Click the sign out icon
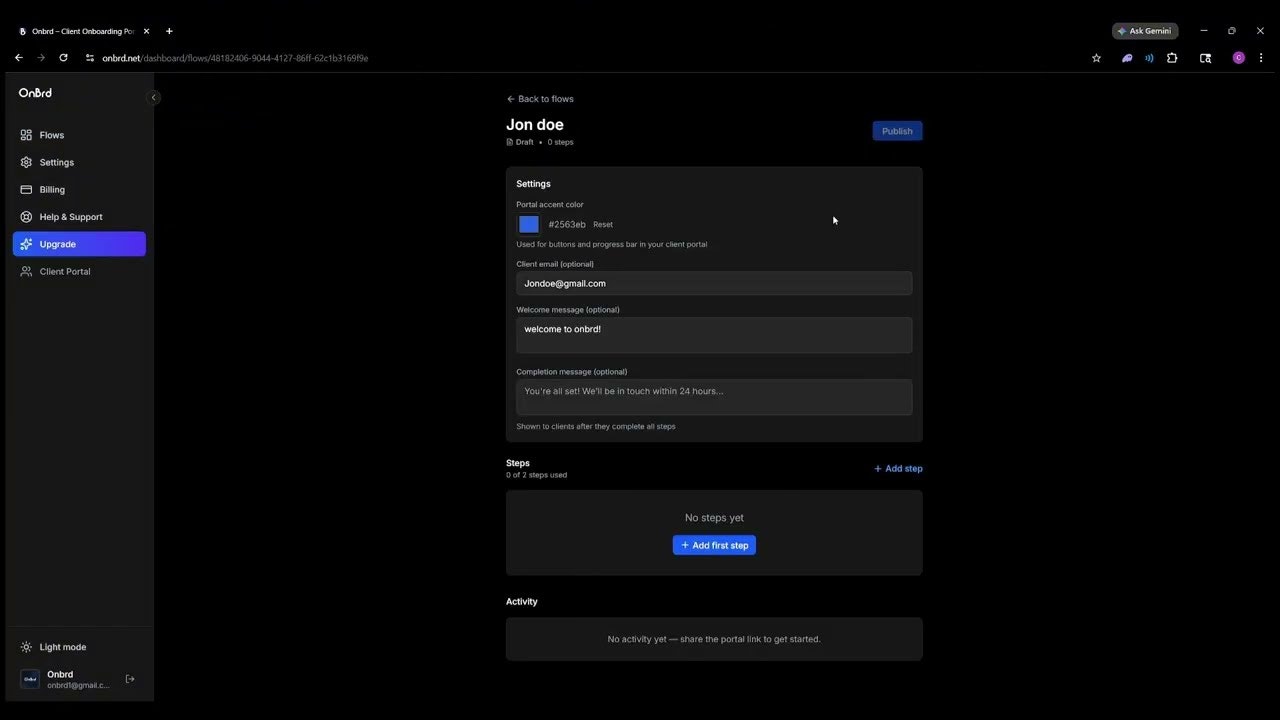This screenshot has width=1280, height=720. tap(130, 679)
